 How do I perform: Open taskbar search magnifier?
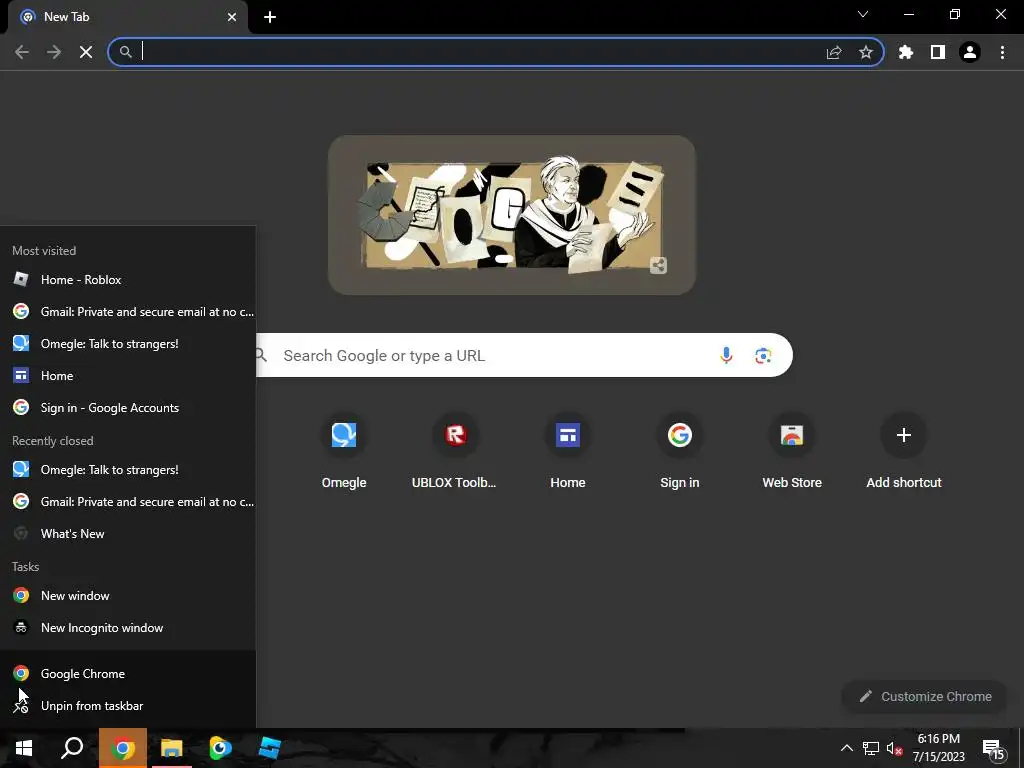[72, 748]
